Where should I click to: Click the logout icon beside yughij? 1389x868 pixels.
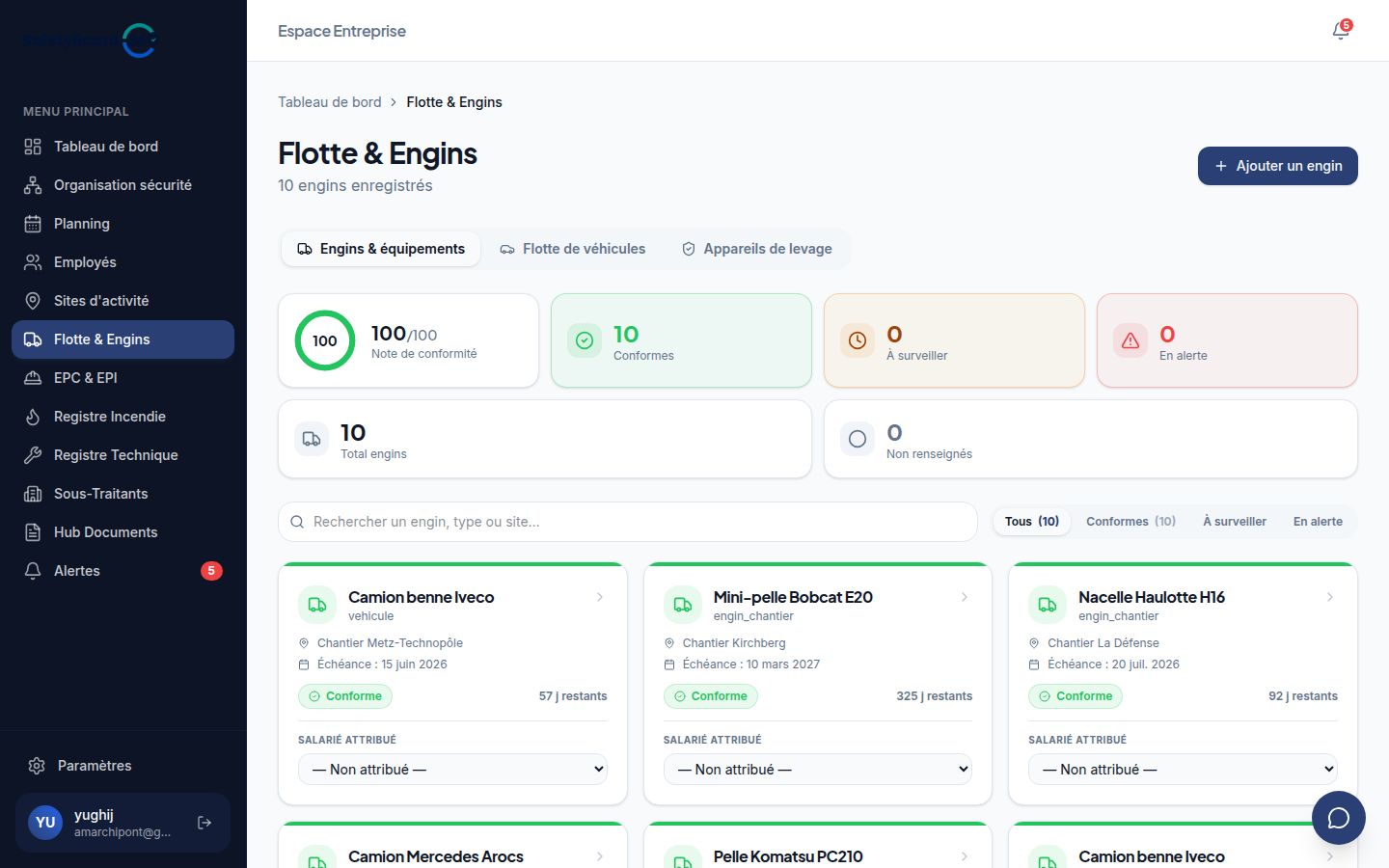click(204, 823)
